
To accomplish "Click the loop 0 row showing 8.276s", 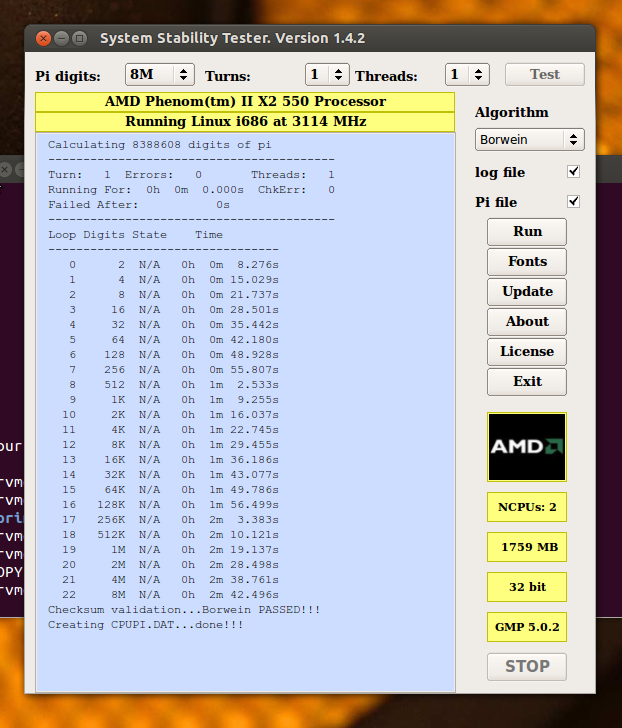I will 174,265.
